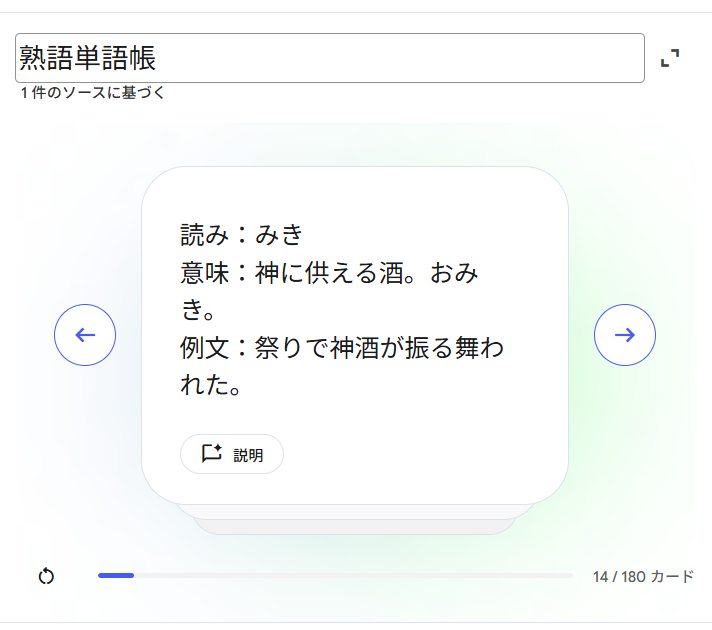
Task: Click the 14 / 180 カード counter
Action: pyautogui.click(x=643, y=576)
